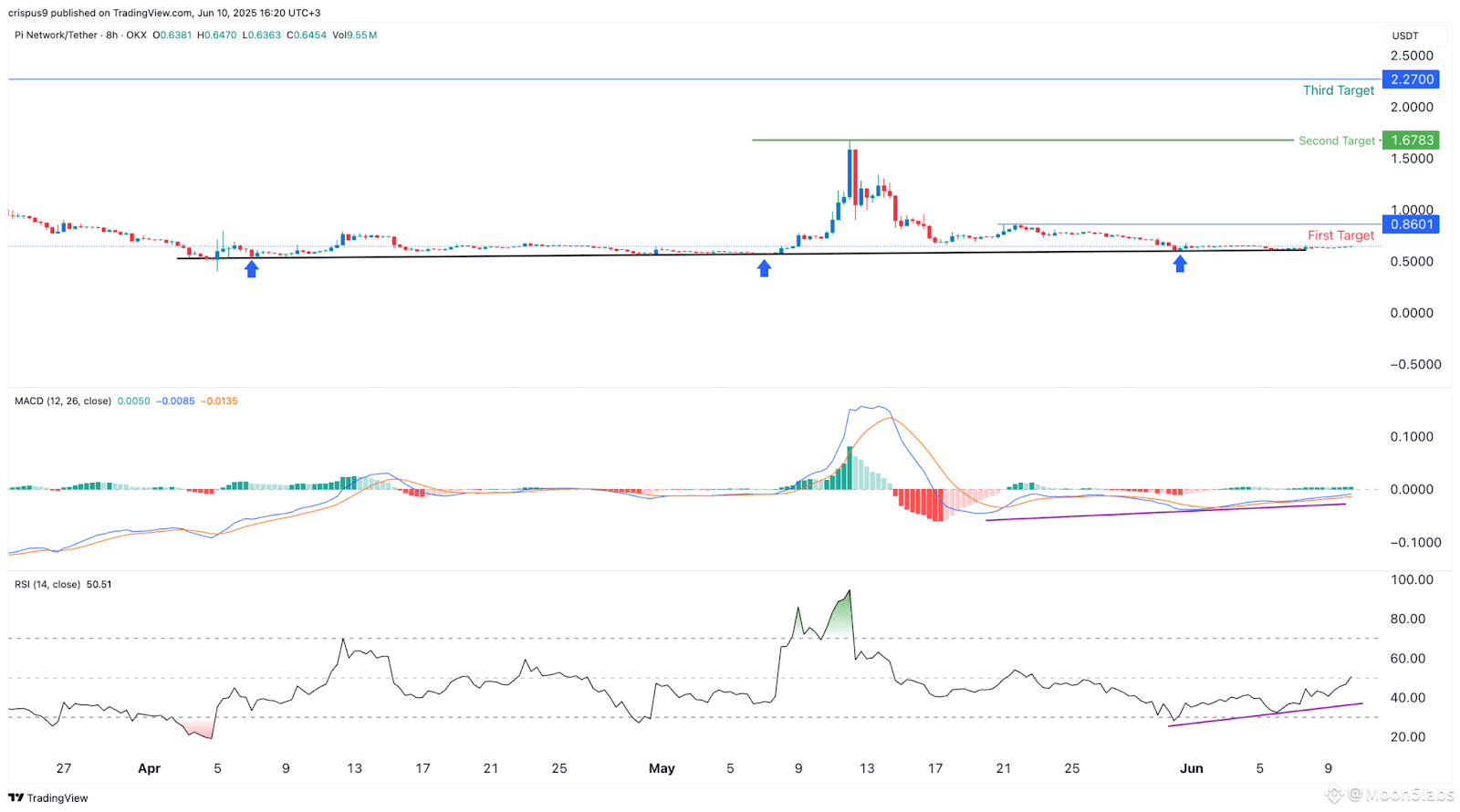1460x812 pixels.
Task: Click the 1.6783 green price label
Action: [x=1411, y=140]
